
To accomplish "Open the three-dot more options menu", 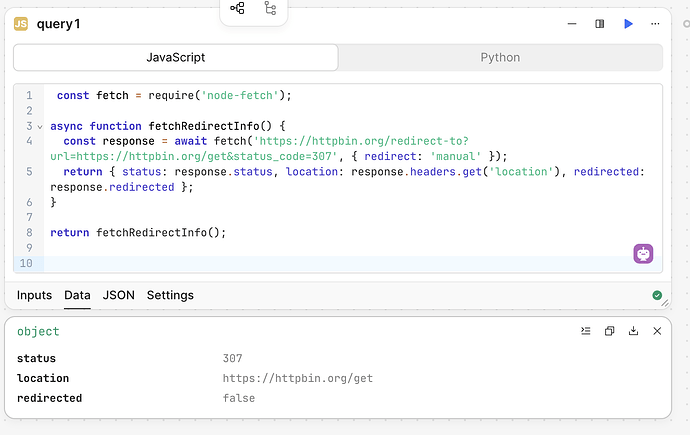I will (x=656, y=24).
